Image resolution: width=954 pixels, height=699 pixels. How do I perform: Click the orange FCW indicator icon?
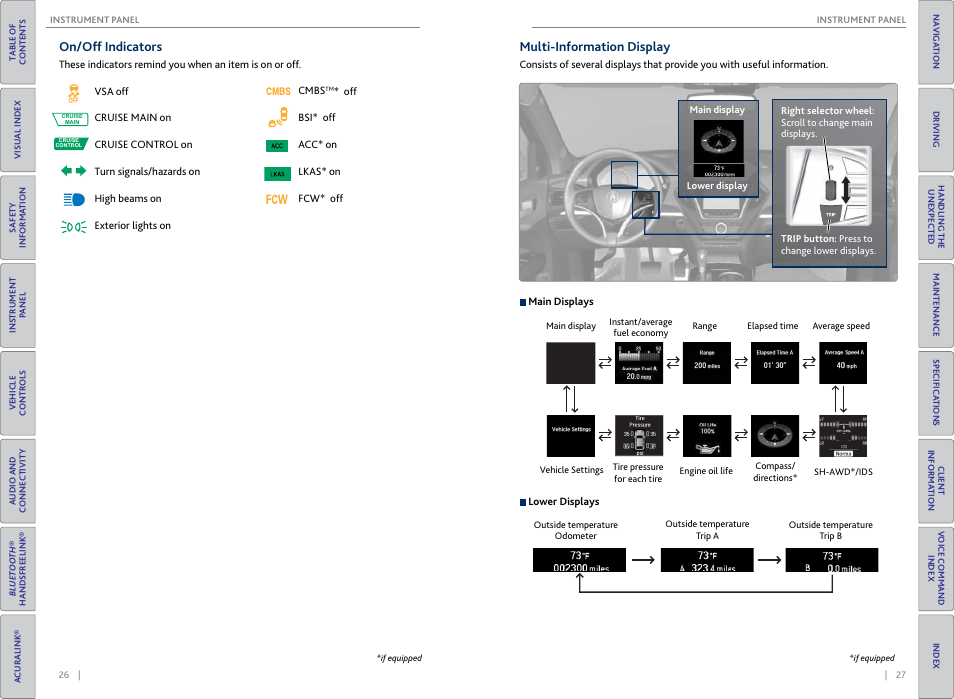pos(277,200)
